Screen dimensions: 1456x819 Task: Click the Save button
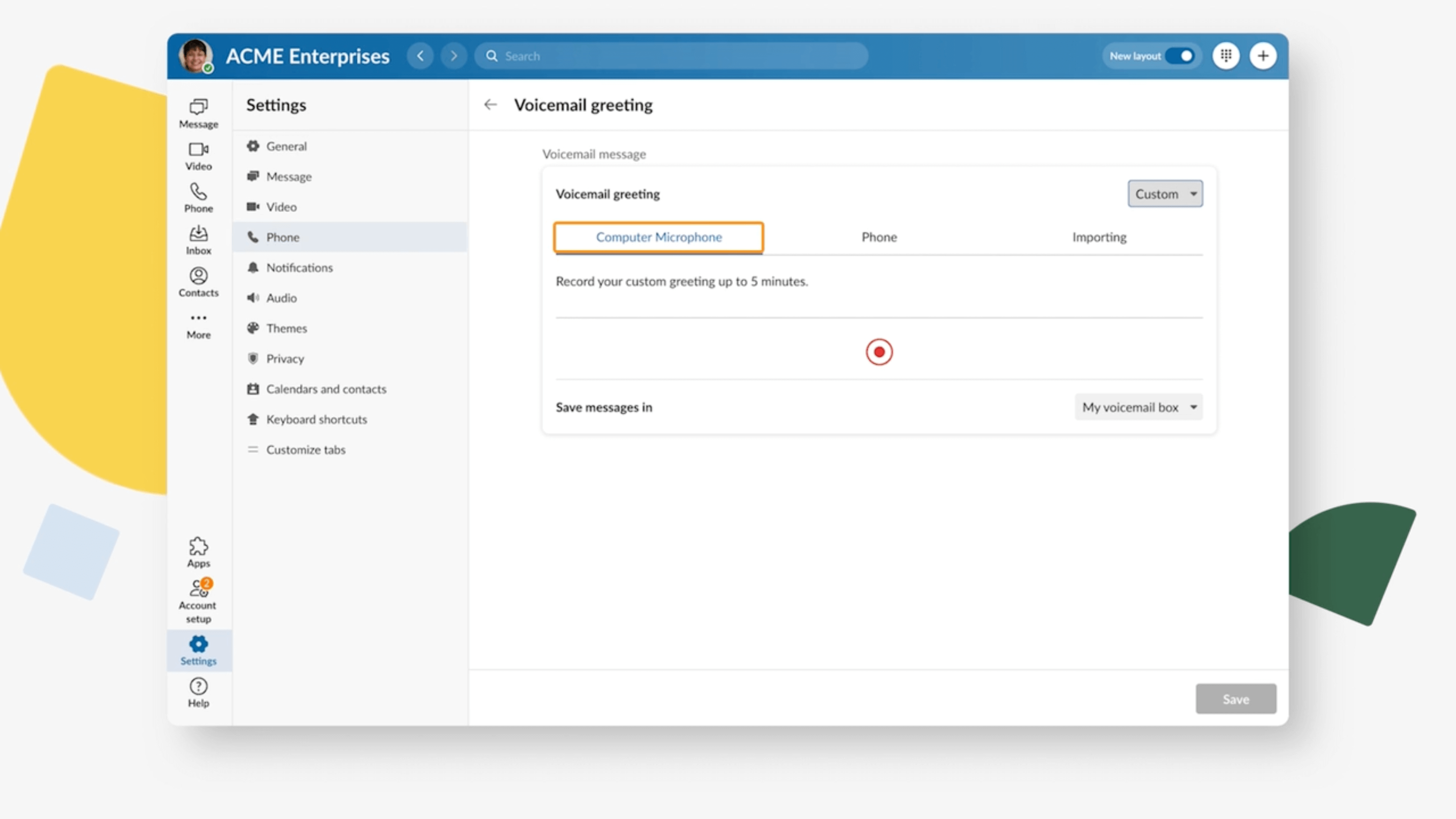coord(1236,699)
